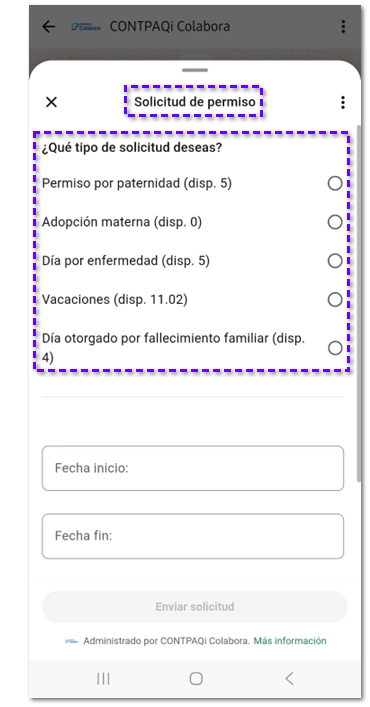Click the vertical scrollbar on the right
This screenshot has height=707, width=370.
click(x=359, y=304)
